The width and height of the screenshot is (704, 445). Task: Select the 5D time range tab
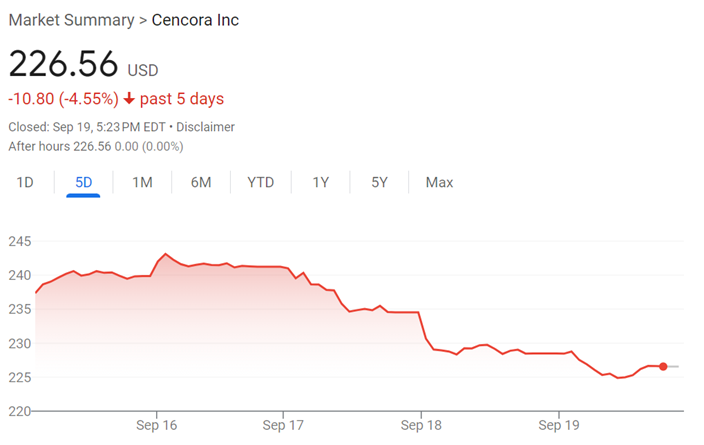point(84,182)
